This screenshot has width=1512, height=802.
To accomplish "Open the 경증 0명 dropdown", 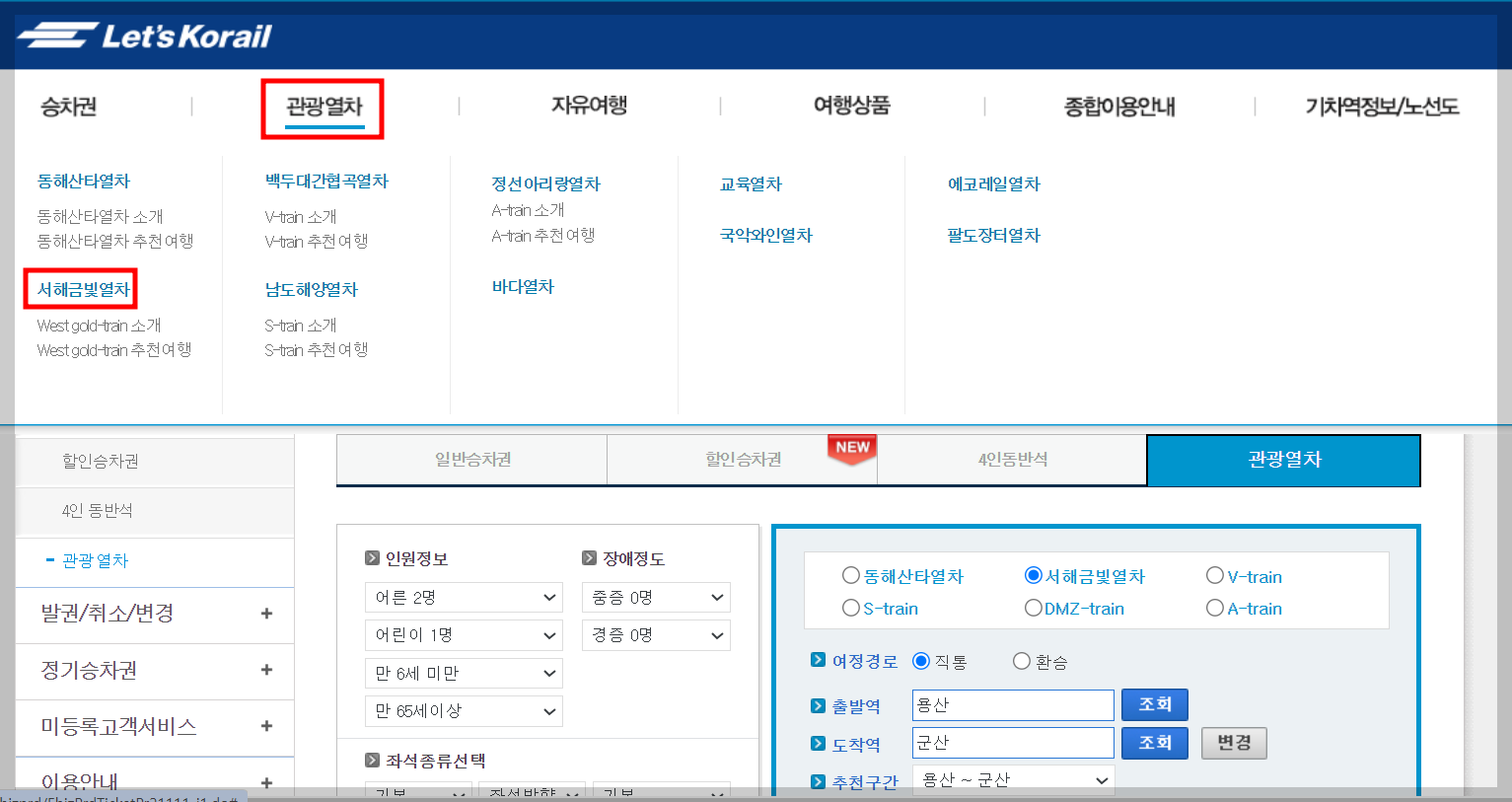I will click(x=656, y=635).
